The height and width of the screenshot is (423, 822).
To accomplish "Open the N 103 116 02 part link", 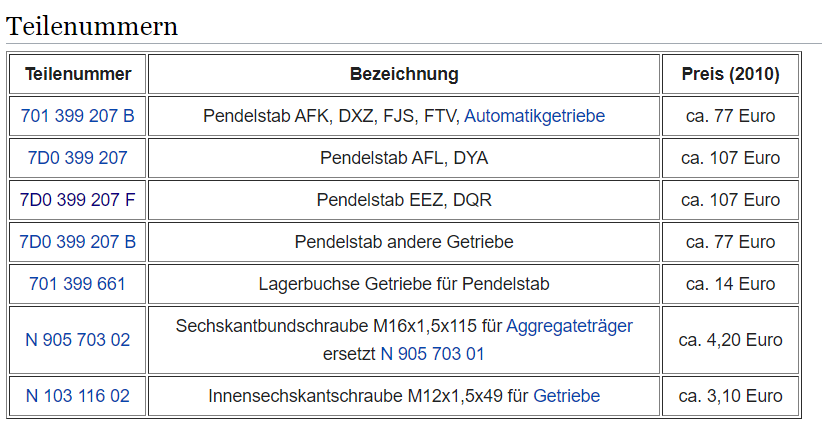I will 77,396.
